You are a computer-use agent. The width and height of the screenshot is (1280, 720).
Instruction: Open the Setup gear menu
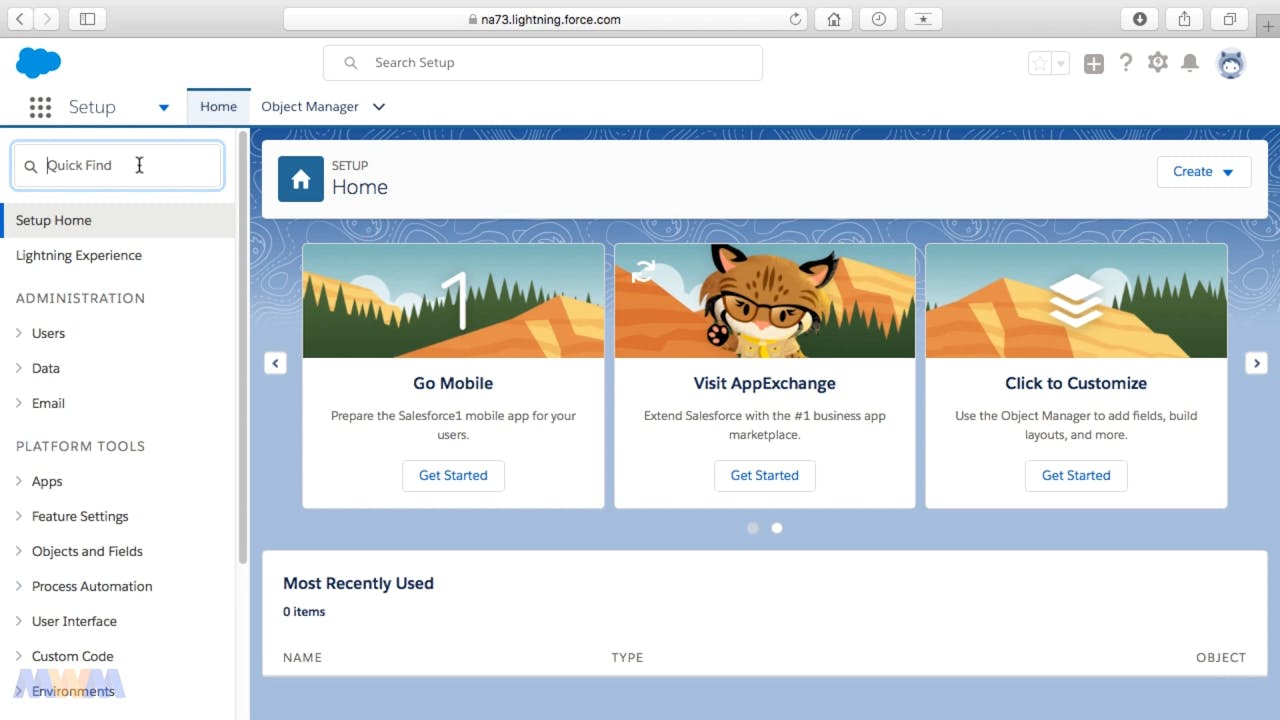tap(1158, 63)
